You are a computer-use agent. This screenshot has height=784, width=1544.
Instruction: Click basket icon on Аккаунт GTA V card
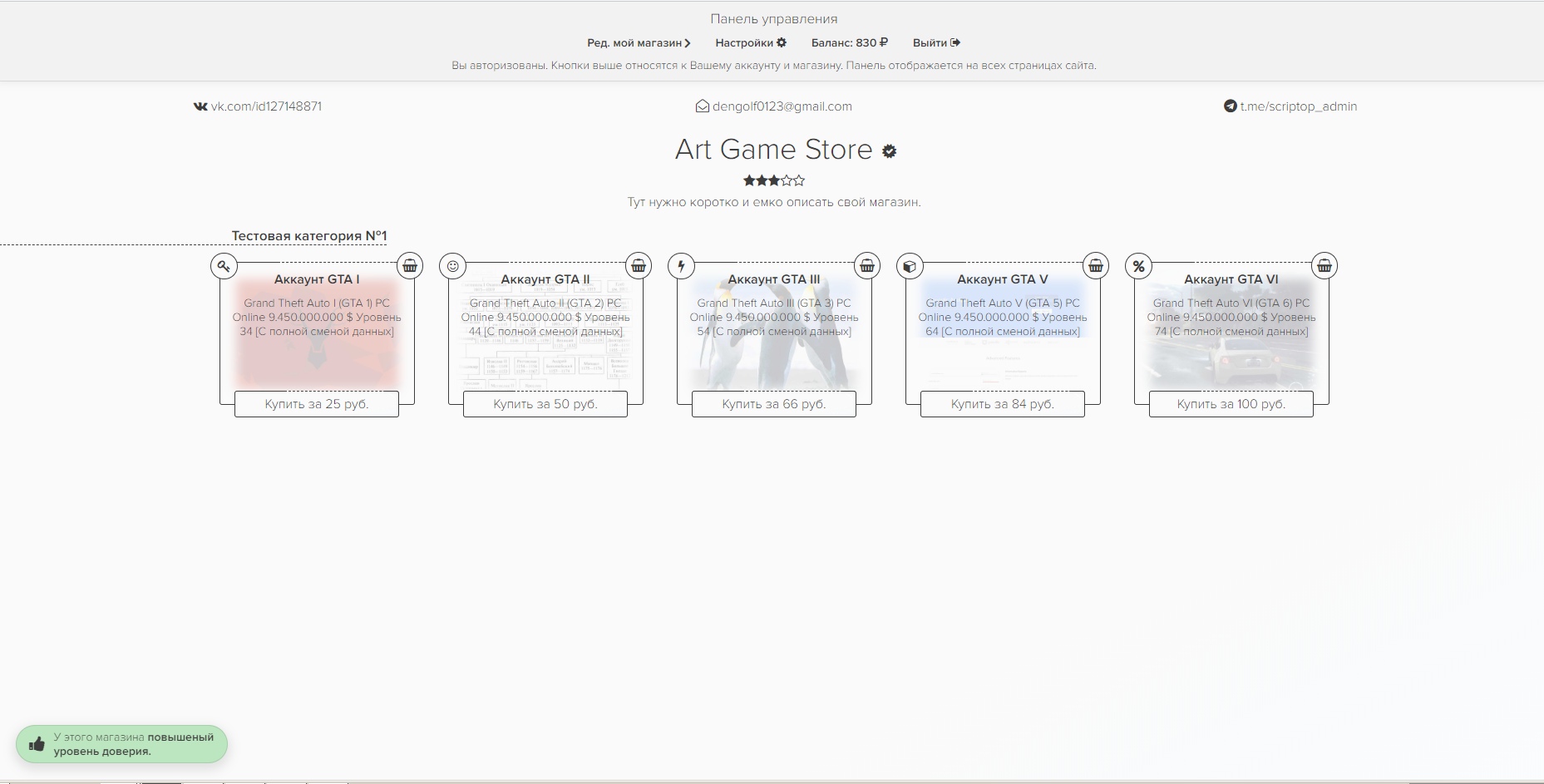coord(1096,266)
